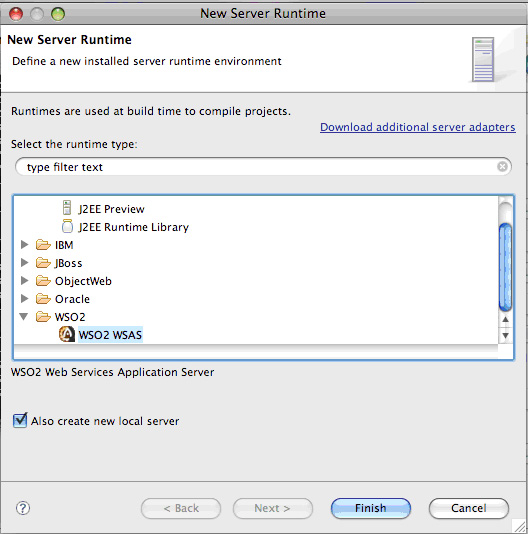Click the disabled Back button
The image size is (528, 534).
pyautogui.click(x=181, y=508)
